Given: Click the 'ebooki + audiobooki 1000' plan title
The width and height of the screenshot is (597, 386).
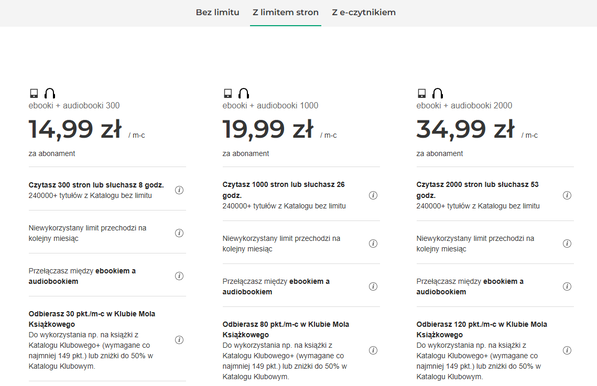Looking at the screenshot, I should coord(270,105).
